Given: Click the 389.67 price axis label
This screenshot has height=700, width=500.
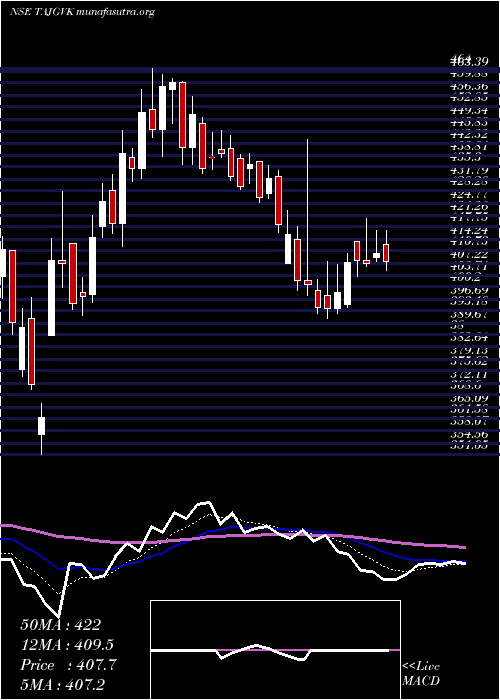Looking at the screenshot, I should tap(470, 315).
